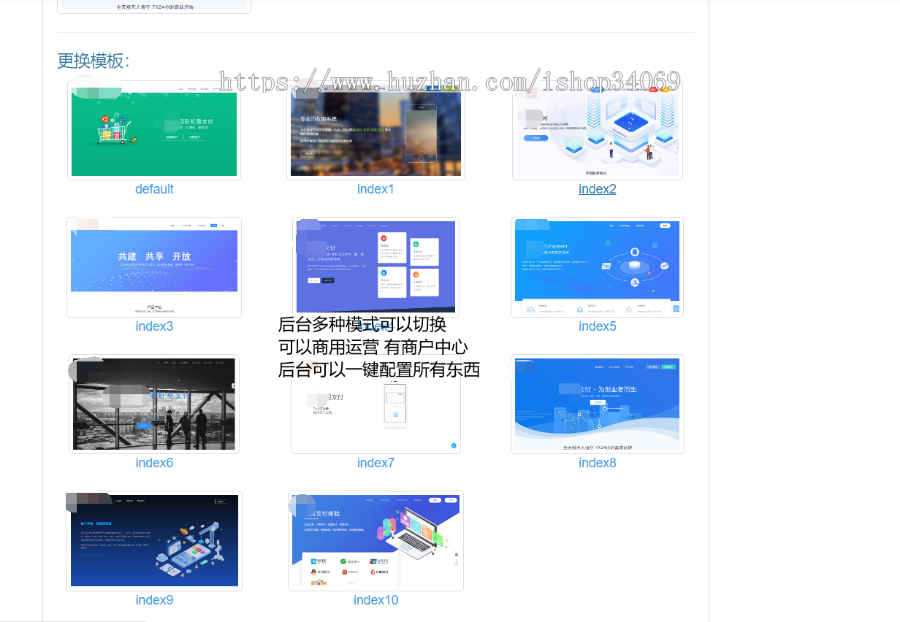
Task: Open the index10 template link
Action: [375, 599]
